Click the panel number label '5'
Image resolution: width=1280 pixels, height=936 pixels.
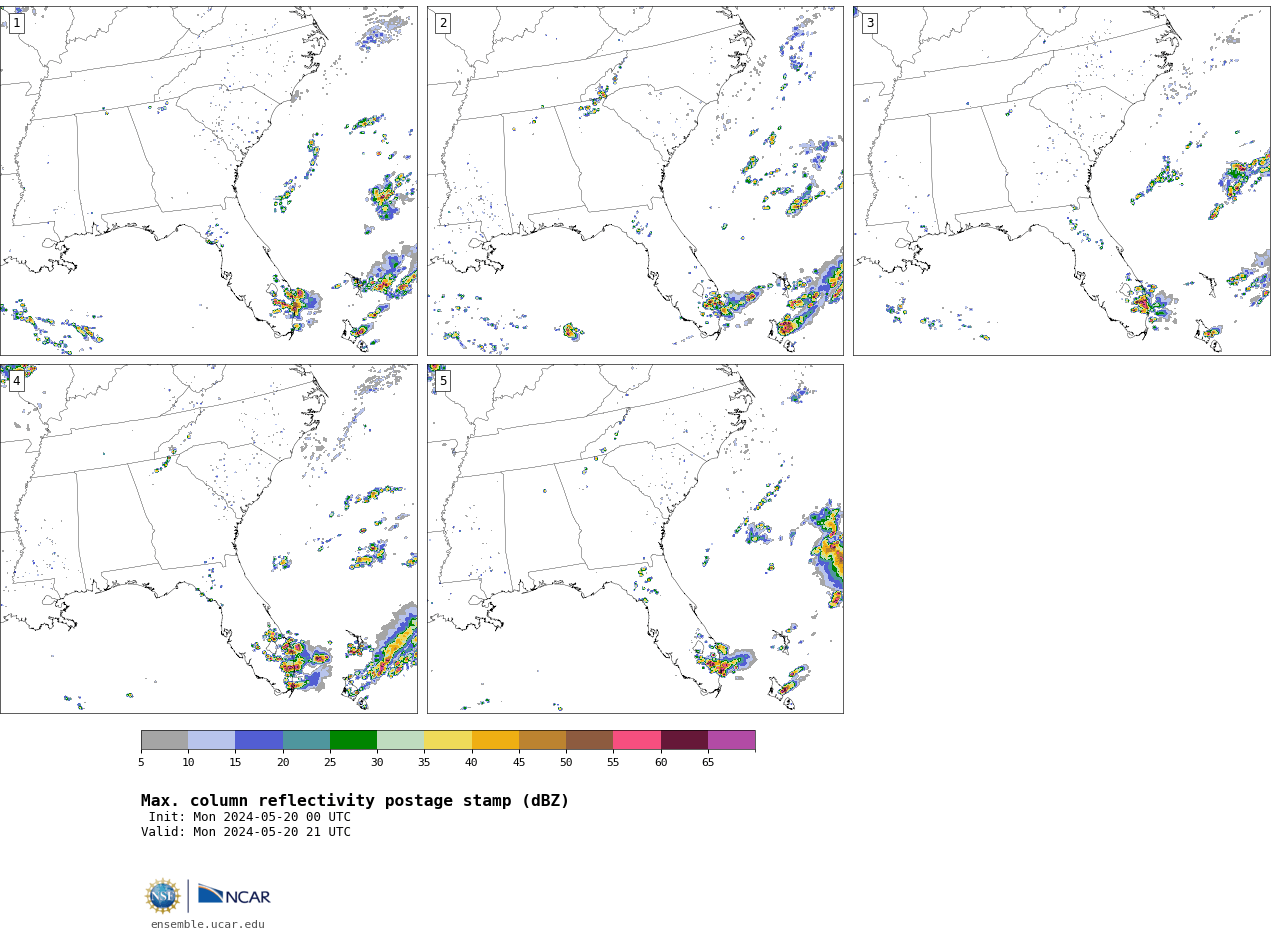tap(443, 381)
